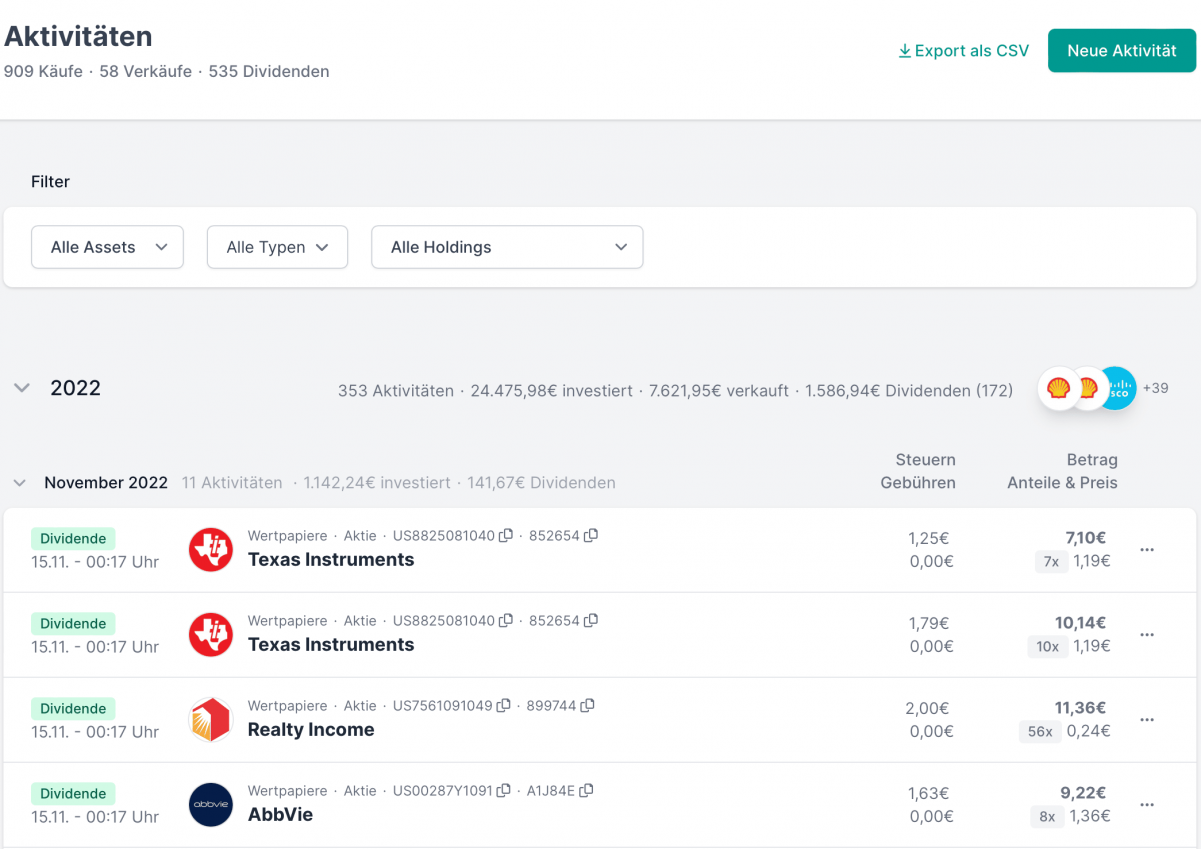Image resolution: width=1201 pixels, height=849 pixels.
Task: Collapse the November 2022 section
Action: [x=19, y=482]
